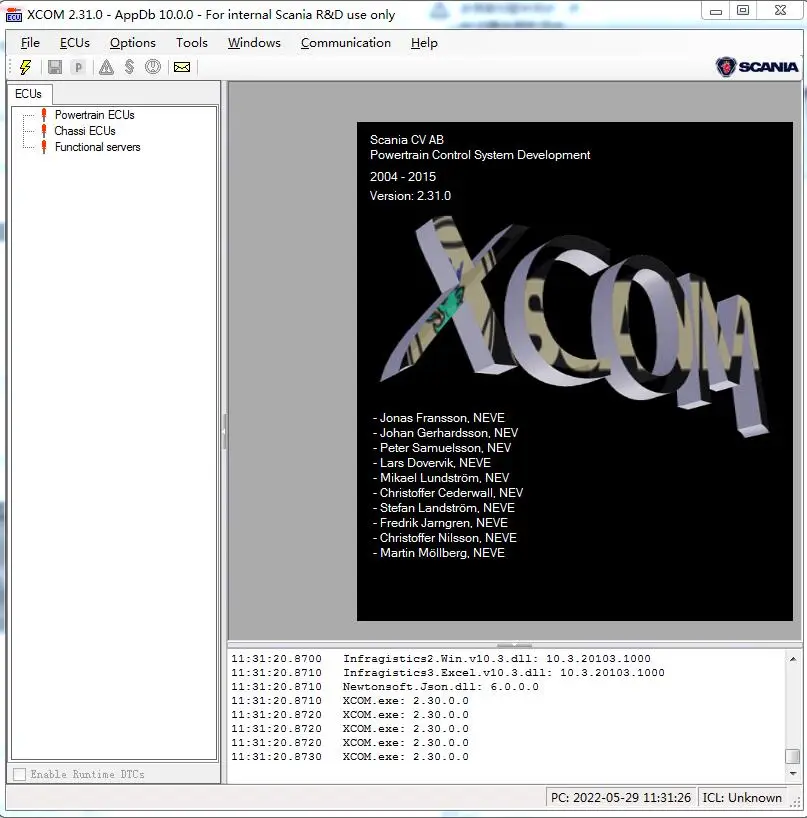This screenshot has width=807, height=818.
Task: Open the warning triangle DTC icon
Action: coord(106,67)
